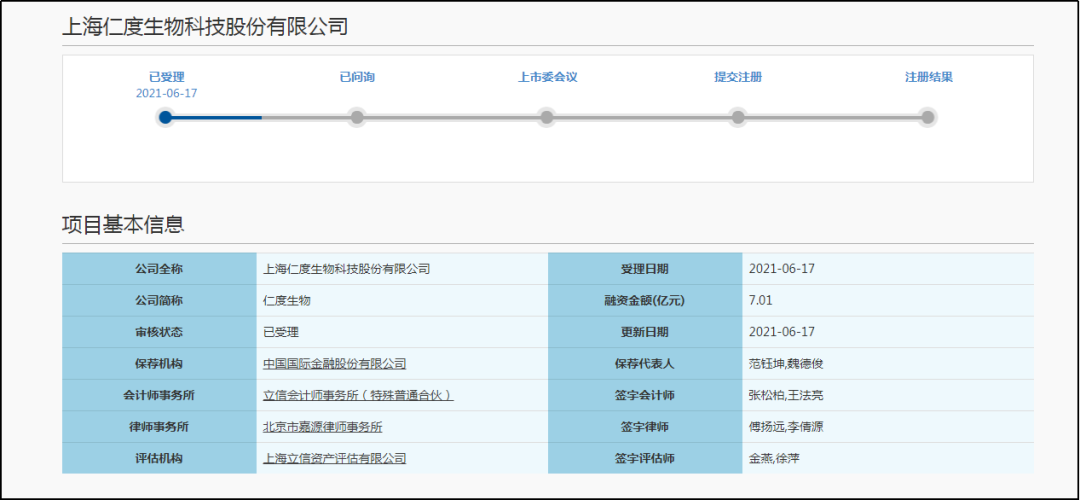Click the financing amount value 7.01
Viewport: 1080px width, 500px height.
(760, 301)
